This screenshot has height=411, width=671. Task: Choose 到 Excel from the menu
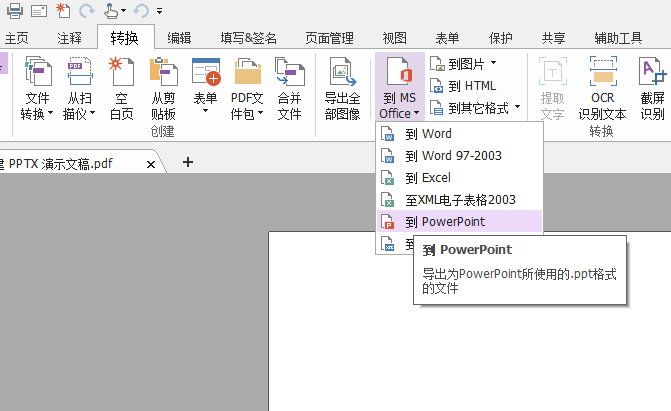pos(460,178)
